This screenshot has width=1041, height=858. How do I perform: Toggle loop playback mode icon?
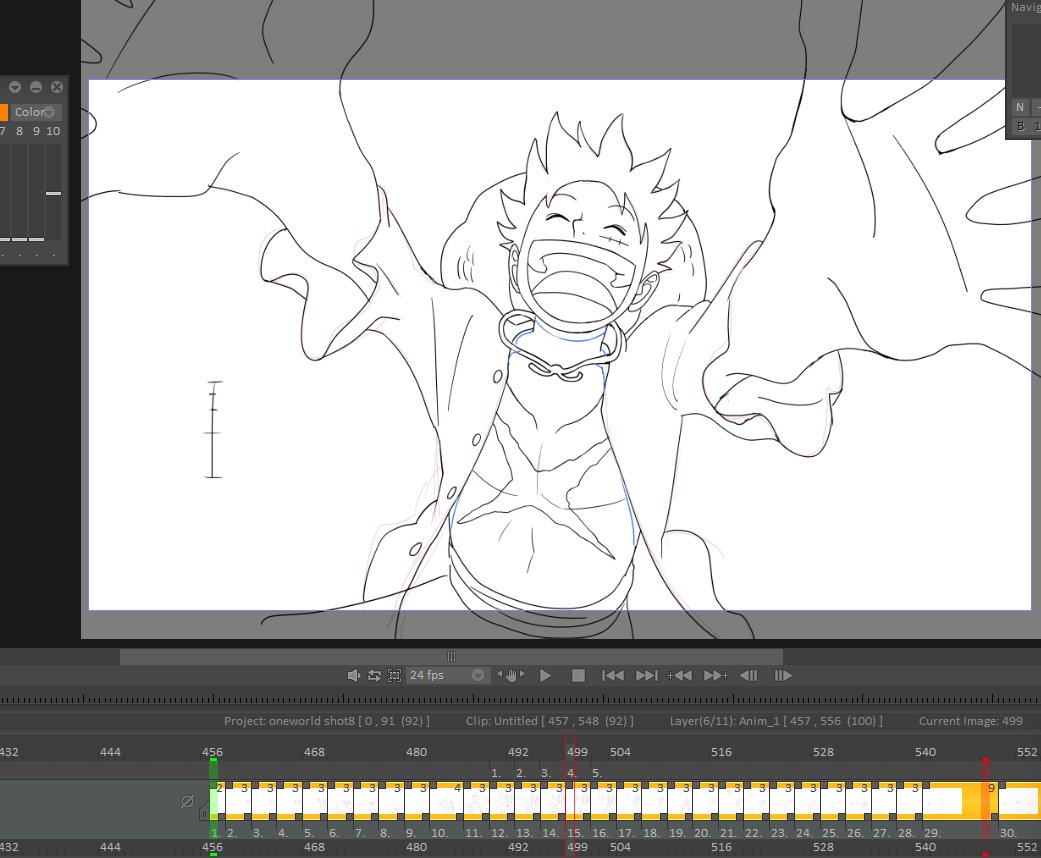tap(374, 675)
